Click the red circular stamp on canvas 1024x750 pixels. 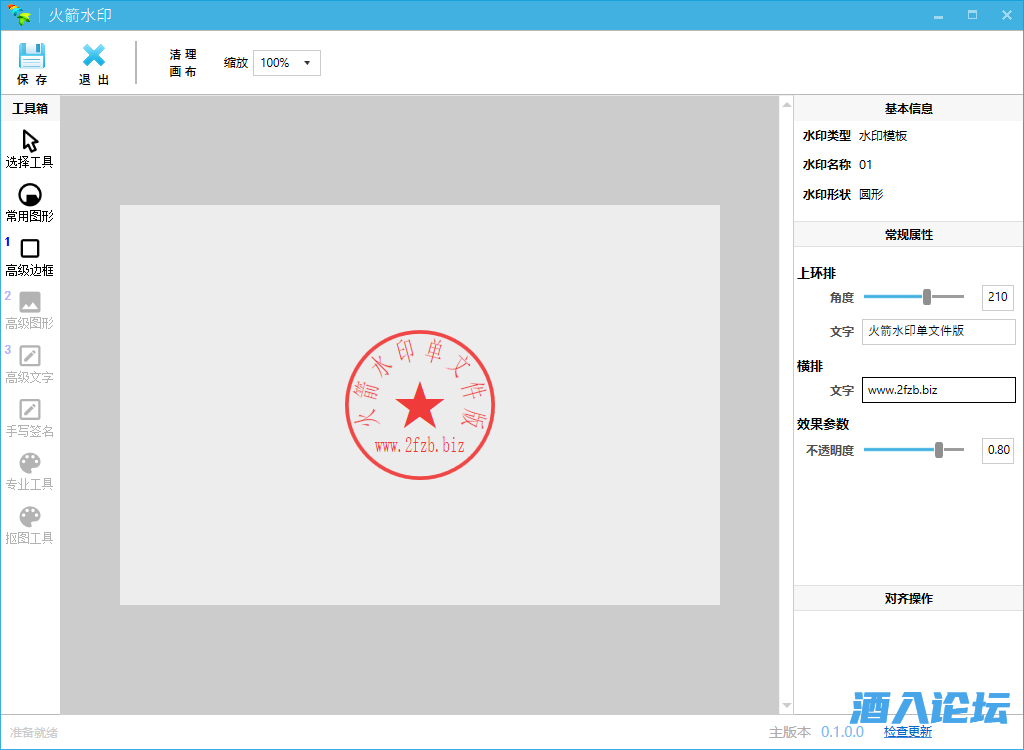420,404
